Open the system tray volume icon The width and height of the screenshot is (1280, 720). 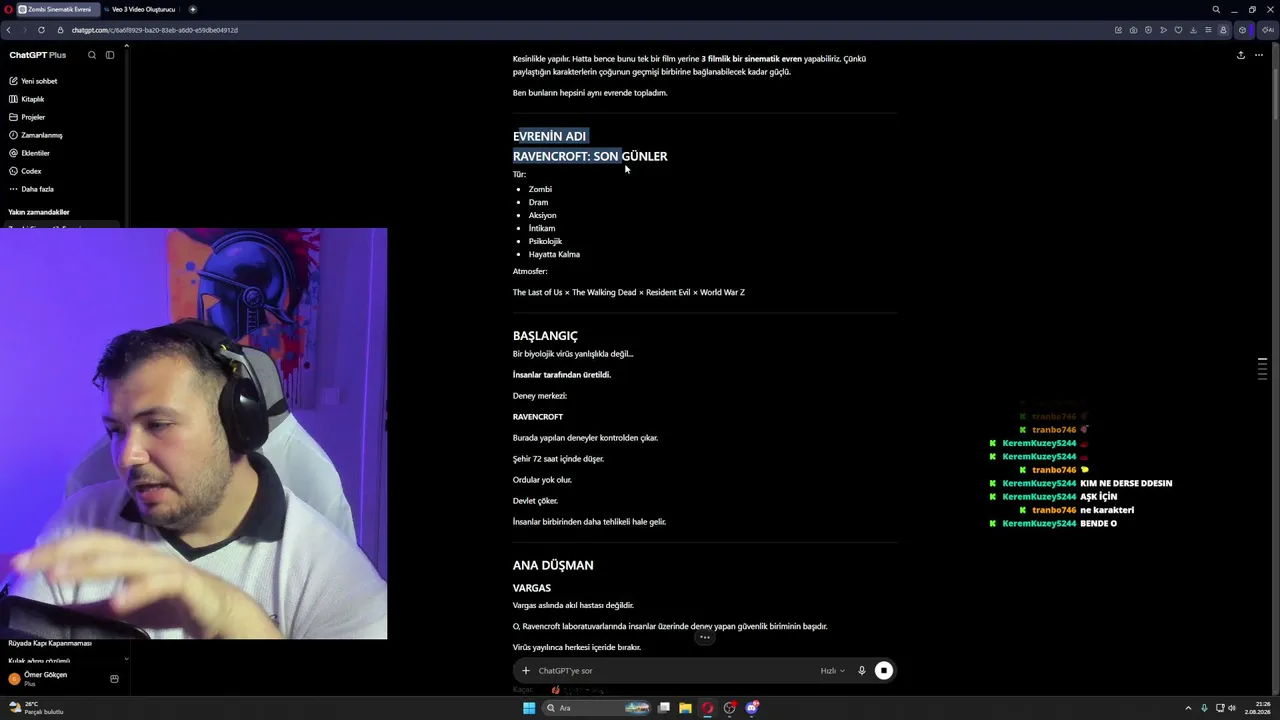coord(1231,708)
